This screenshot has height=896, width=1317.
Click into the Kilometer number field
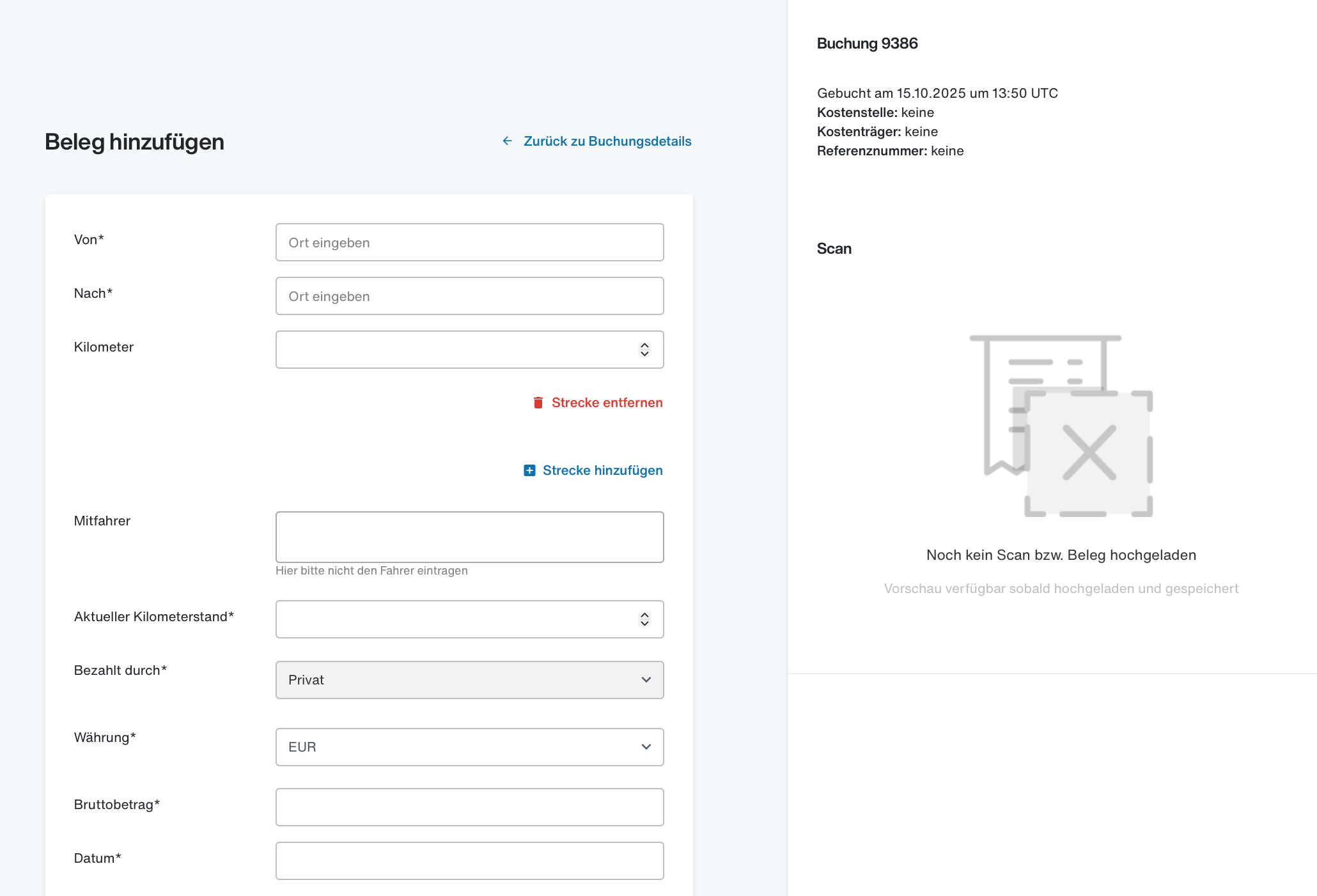coord(470,350)
